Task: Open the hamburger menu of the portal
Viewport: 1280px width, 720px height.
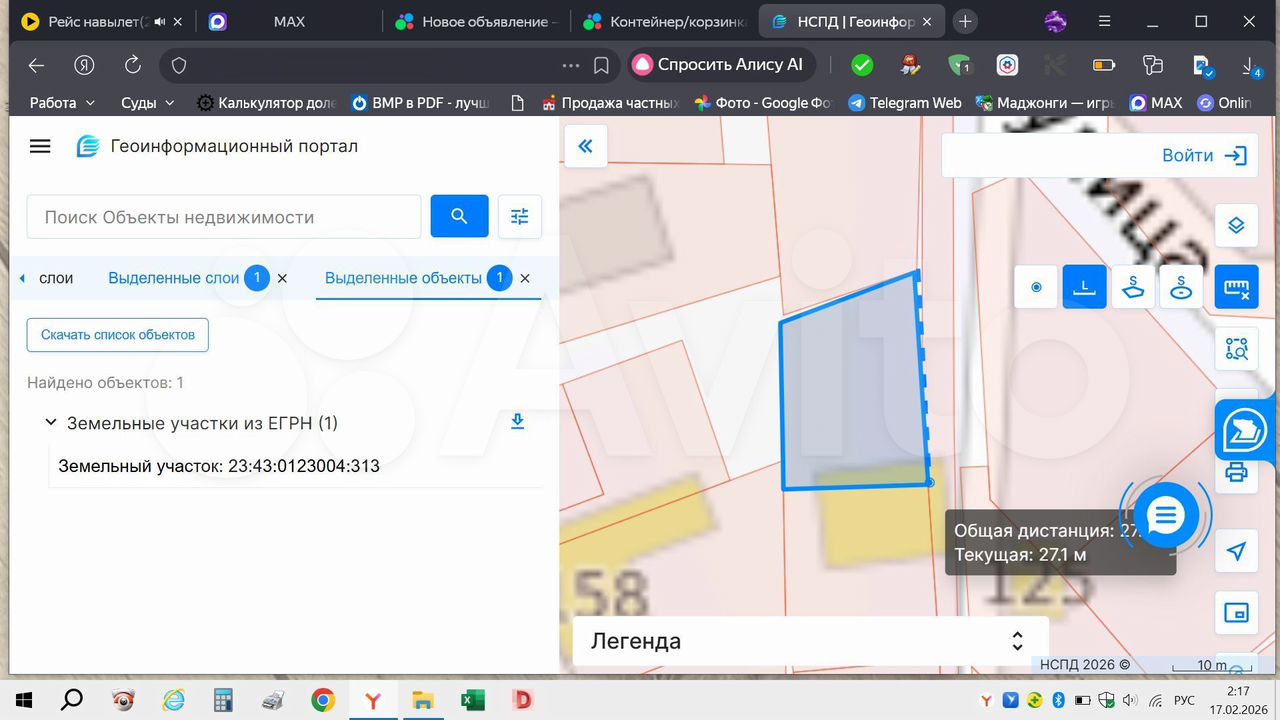Action: coord(40,146)
